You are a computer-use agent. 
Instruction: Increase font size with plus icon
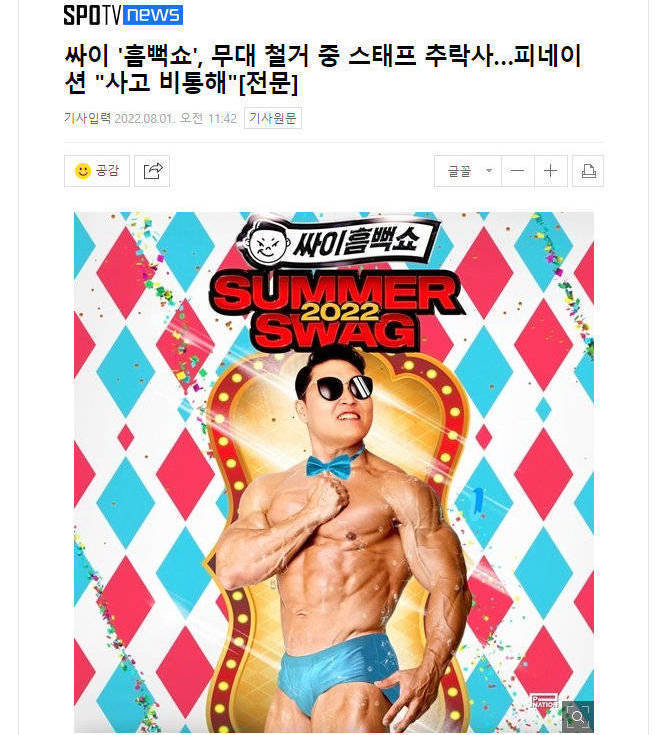tap(551, 171)
